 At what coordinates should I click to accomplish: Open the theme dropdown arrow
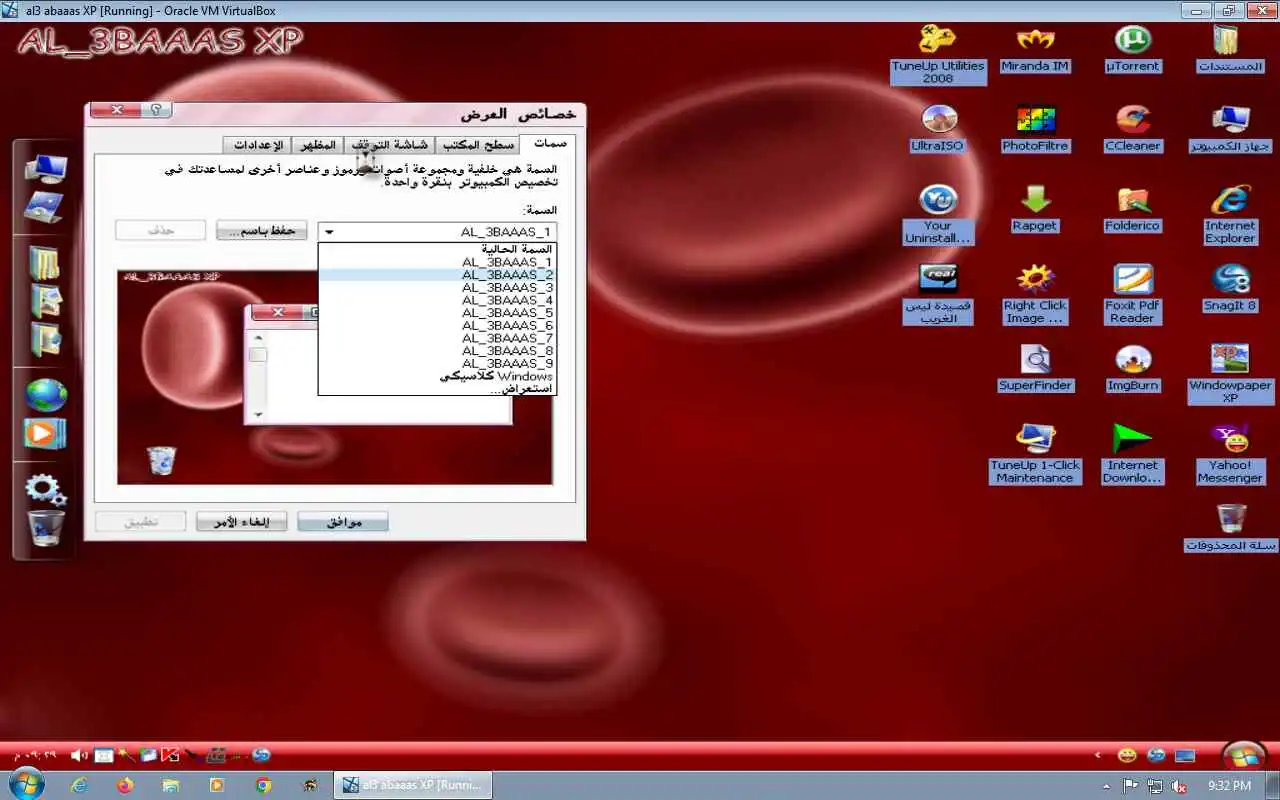point(330,232)
